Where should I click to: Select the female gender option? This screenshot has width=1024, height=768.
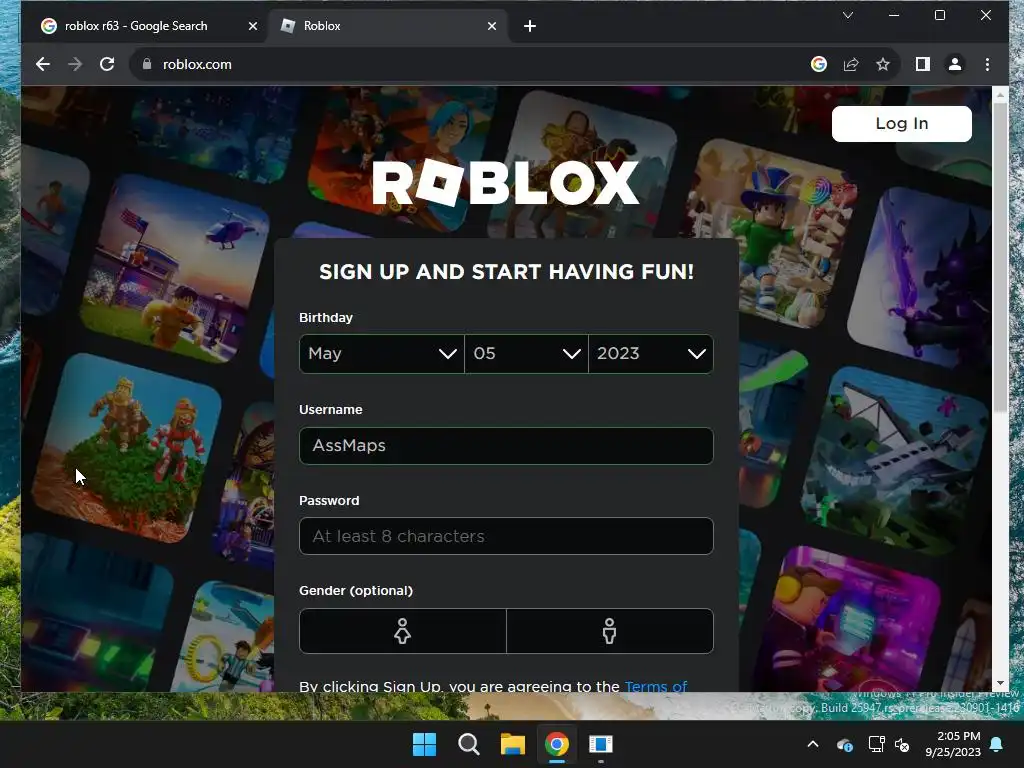[x=402, y=631]
